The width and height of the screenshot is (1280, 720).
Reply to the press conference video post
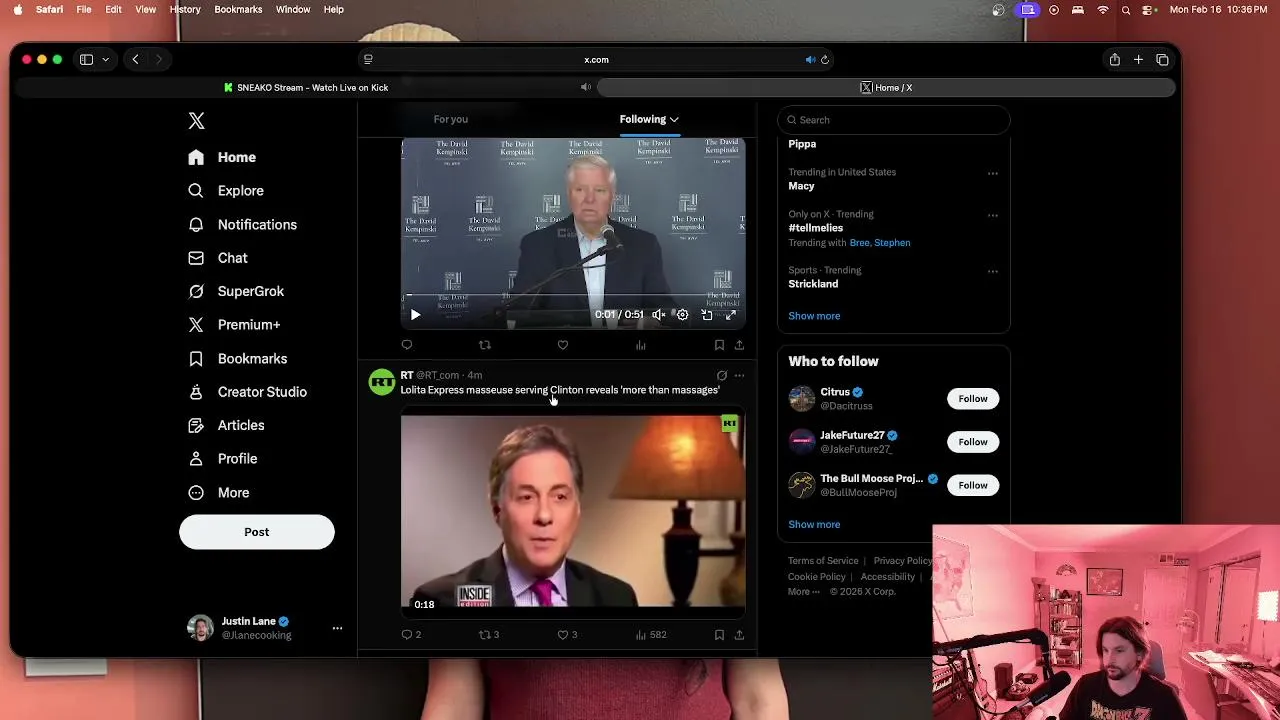pyautogui.click(x=407, y=345)
